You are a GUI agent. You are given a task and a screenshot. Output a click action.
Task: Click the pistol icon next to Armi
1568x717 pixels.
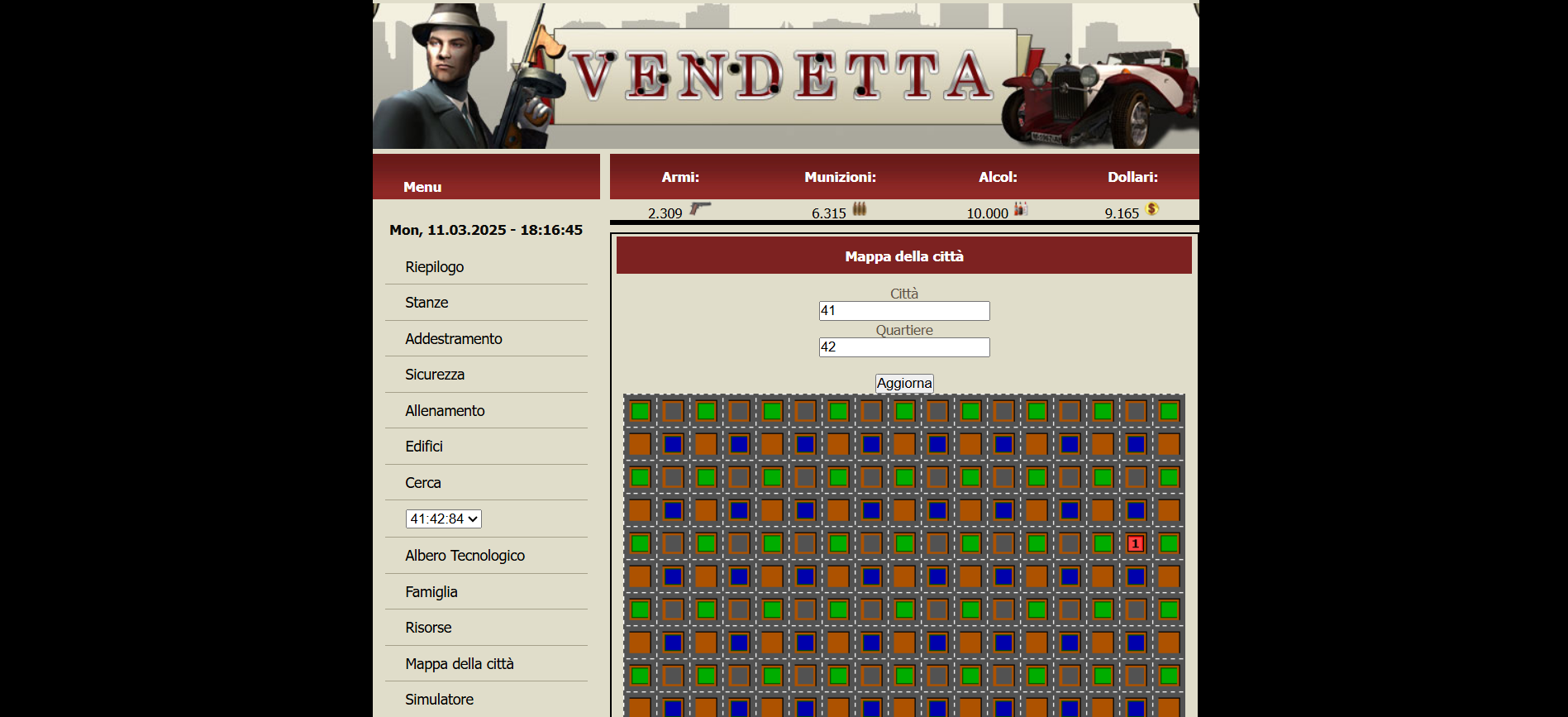tap(700, 208)
